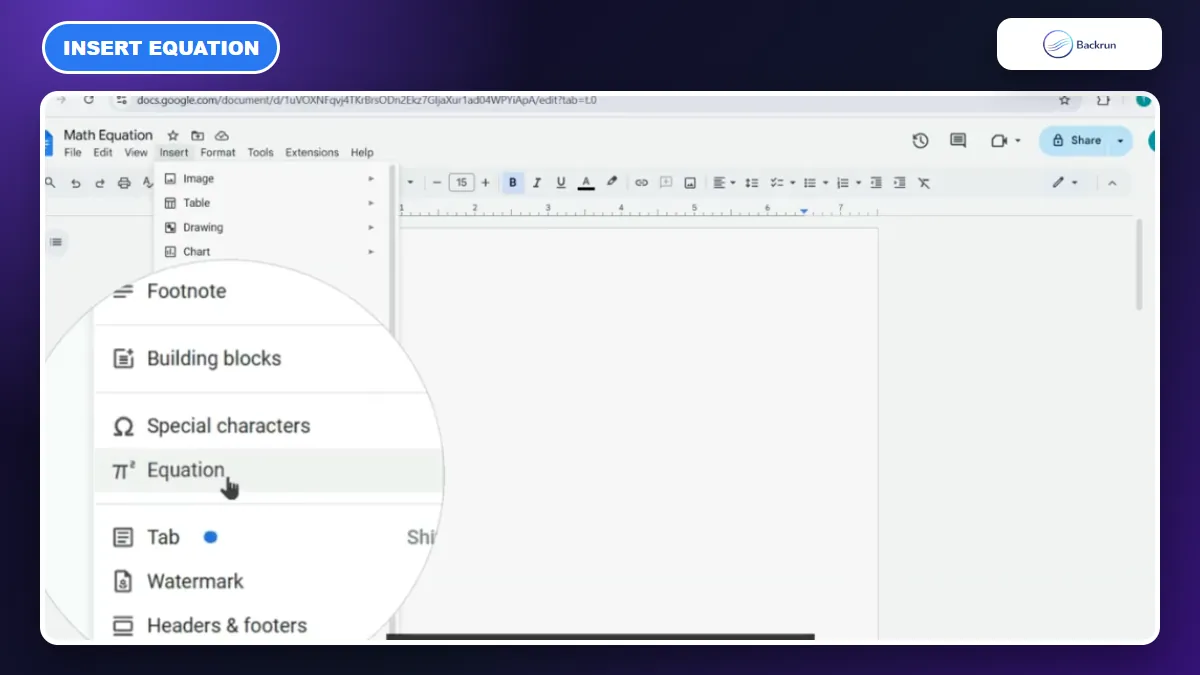Click the insert image toolbar icon
This screenshot has height=675, width=1200.
pyautogui.click(x=690, y=182)
